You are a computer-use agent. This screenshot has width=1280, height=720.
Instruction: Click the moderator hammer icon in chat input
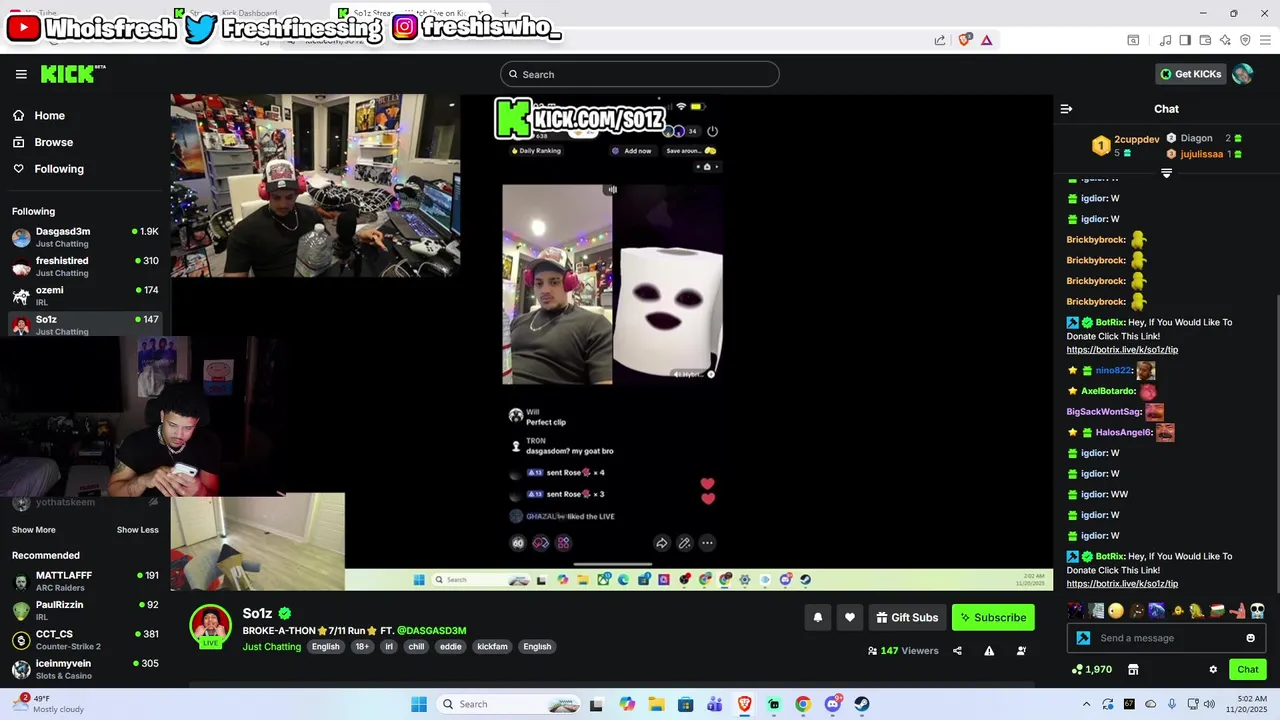(1083, 638)
